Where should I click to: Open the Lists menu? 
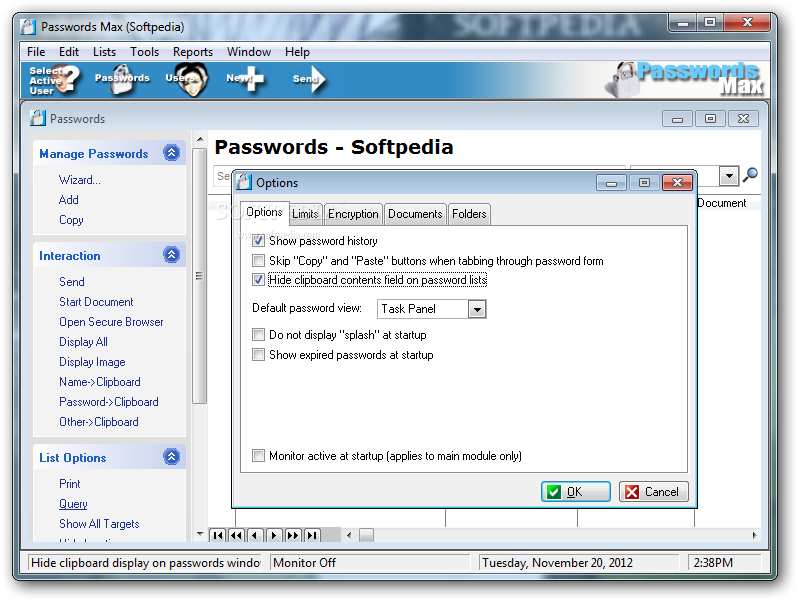click(104, 52)
